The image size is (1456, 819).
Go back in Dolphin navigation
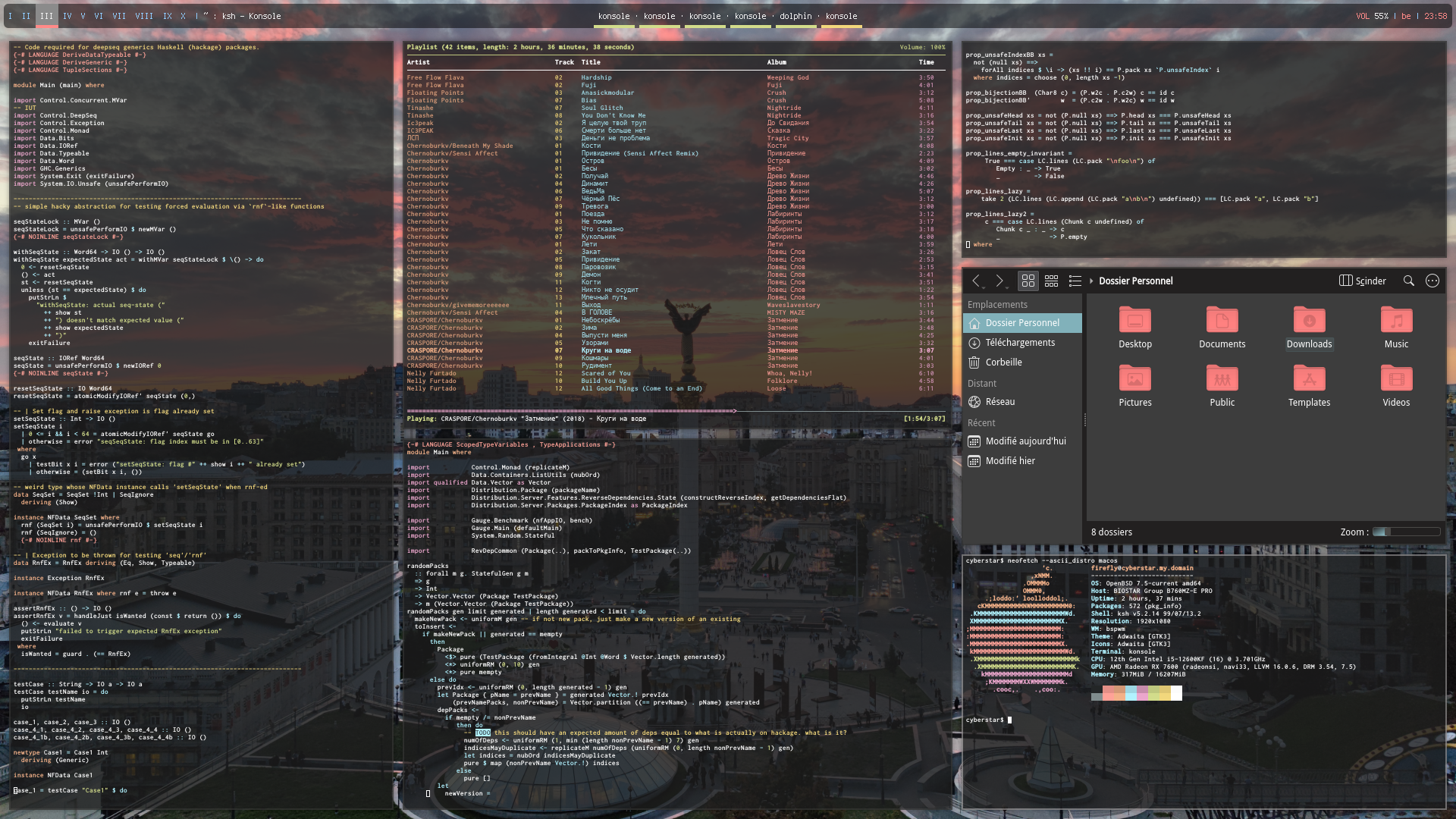point(977,281)
